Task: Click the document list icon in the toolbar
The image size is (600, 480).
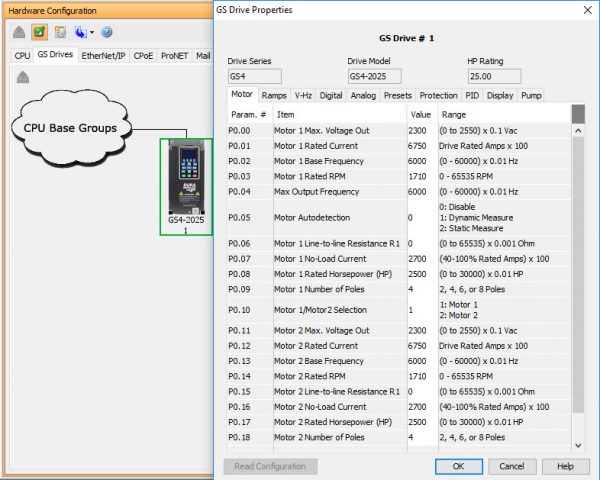Action: click(60, 32)
